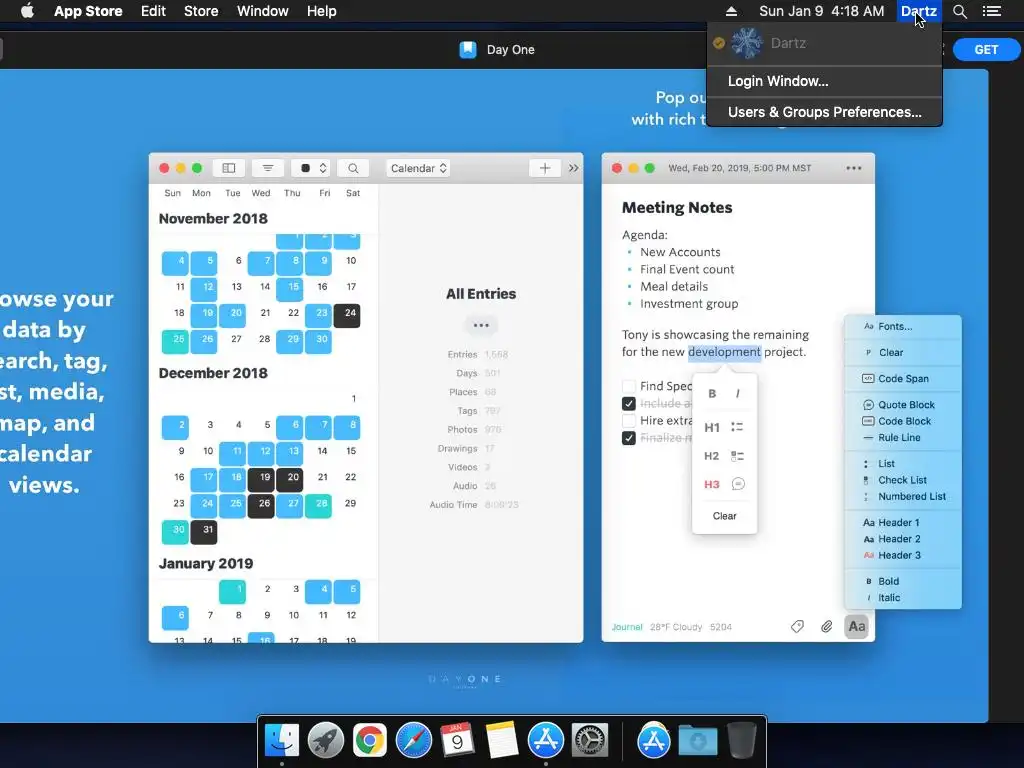Click the black color square in calendar toolbar
The height and width of the screenshot is (768, 1024).
point(305,168)
